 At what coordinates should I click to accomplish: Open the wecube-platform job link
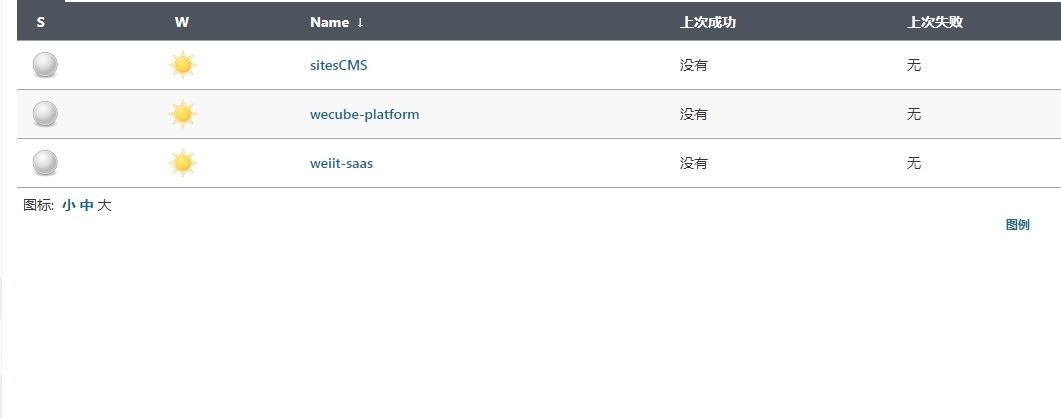[x=364, y=115]
